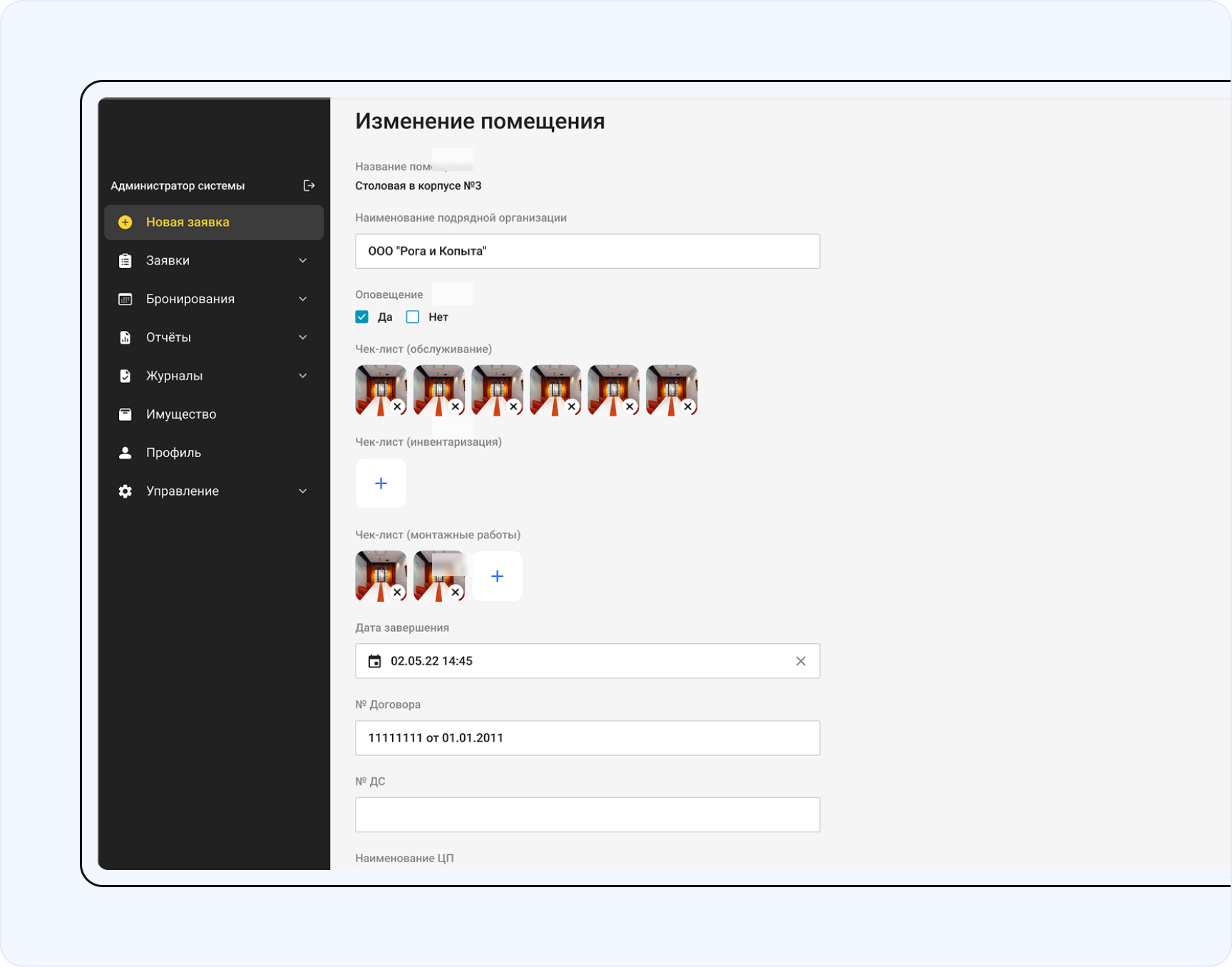Open the Управление menu item
This screenshot has height=967, width=1232.
pos(214,491)
